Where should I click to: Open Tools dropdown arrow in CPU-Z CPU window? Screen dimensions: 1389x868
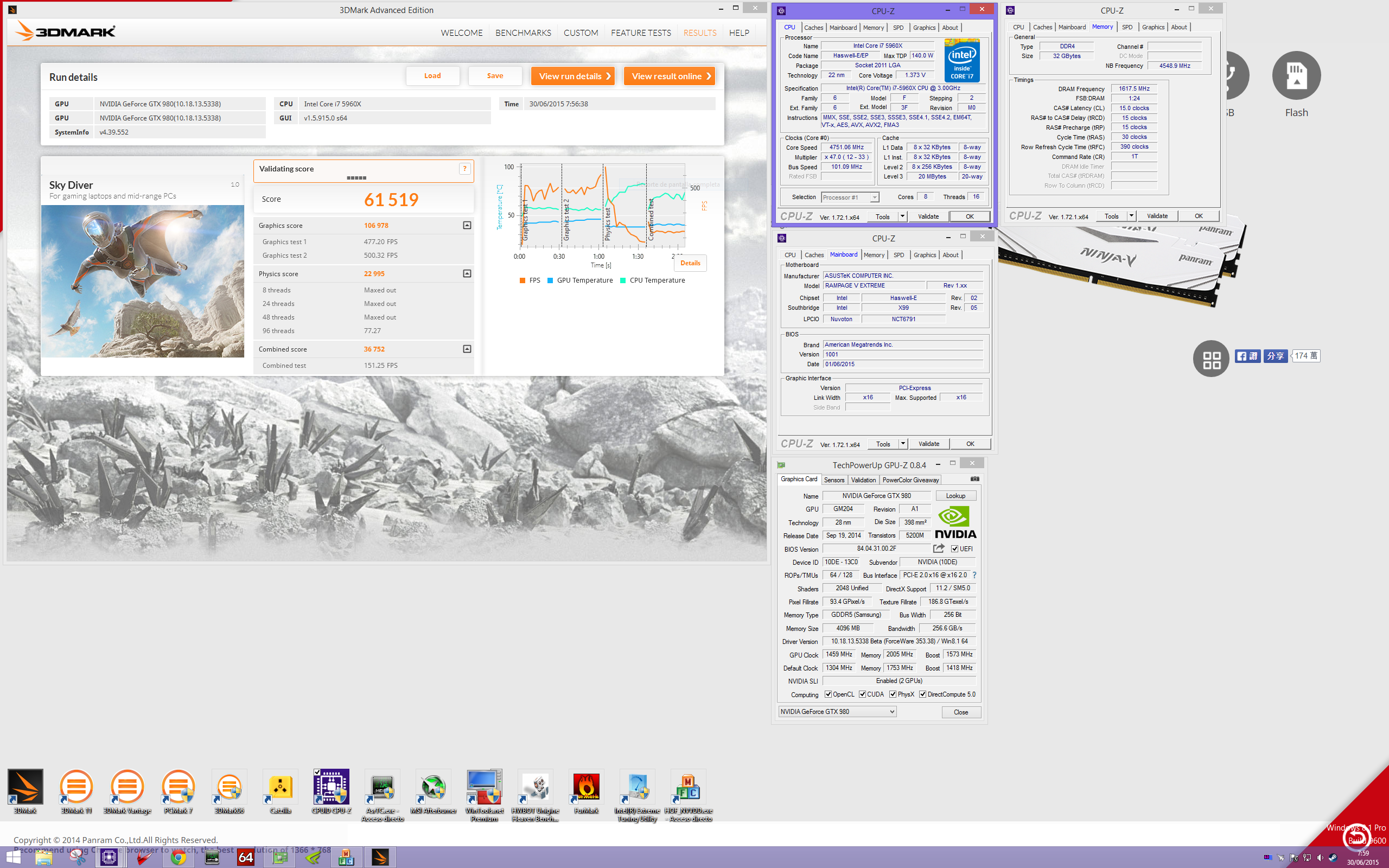click(x=902, y=216)
